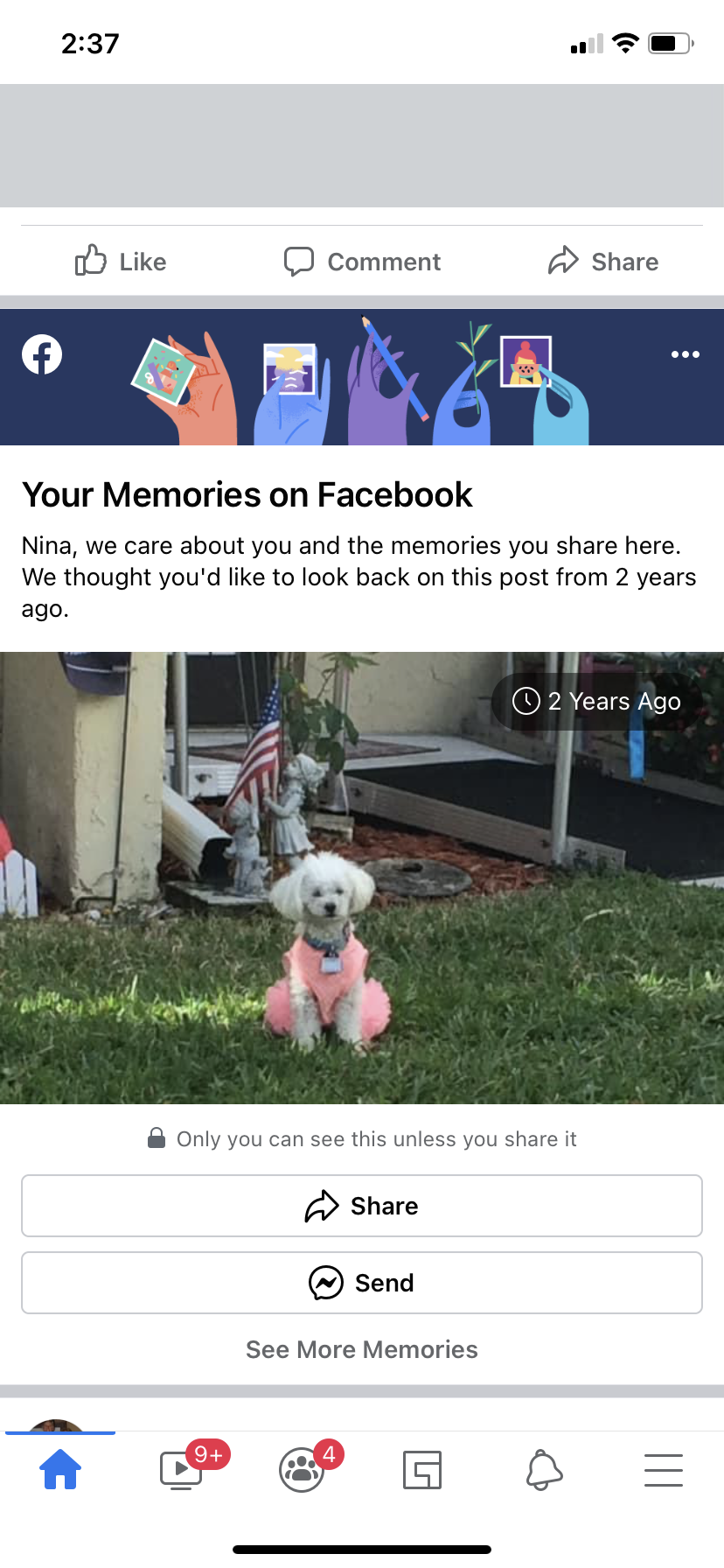Open the white dog memory photo
Screen dimensions: 724x1568
click(362, 878)
